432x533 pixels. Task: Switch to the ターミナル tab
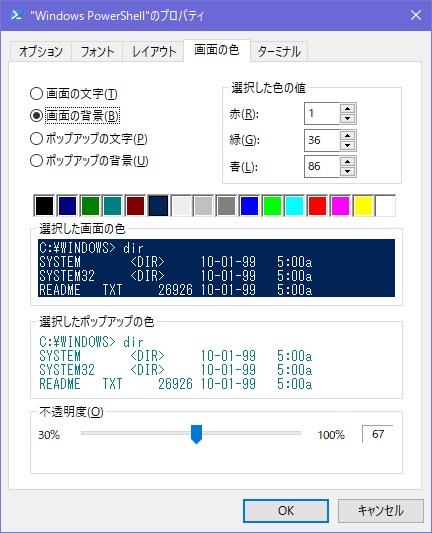pos(279,52)
